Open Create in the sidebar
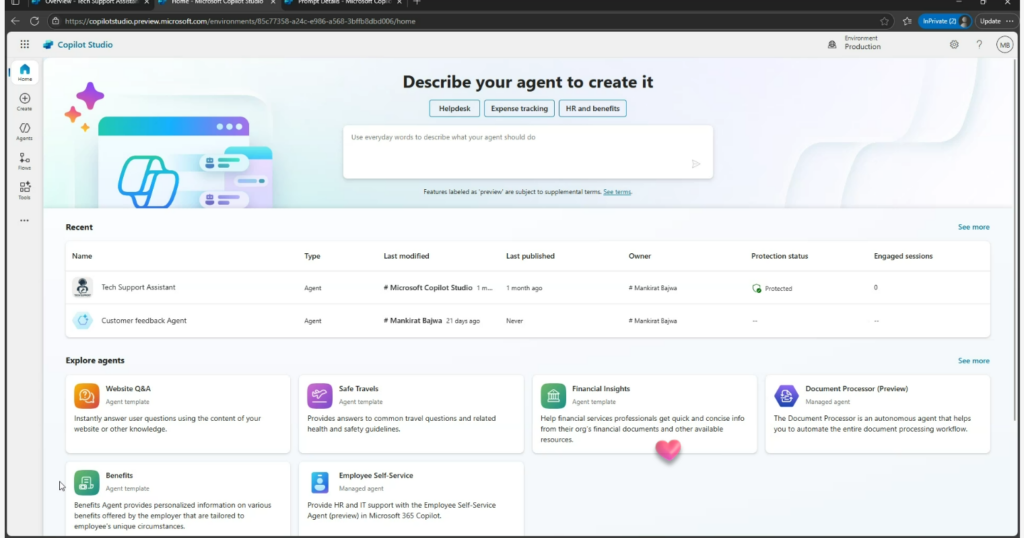 pos(24,102)
